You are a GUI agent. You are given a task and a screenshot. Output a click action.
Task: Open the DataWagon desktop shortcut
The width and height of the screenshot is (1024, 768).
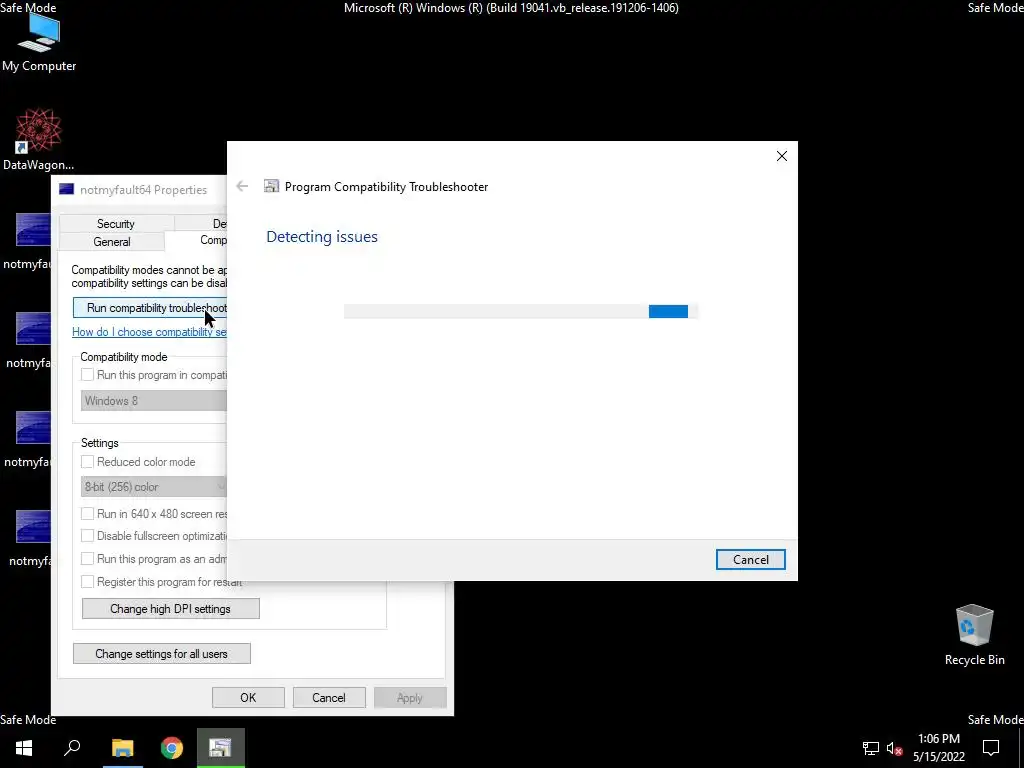coord(39,140)
